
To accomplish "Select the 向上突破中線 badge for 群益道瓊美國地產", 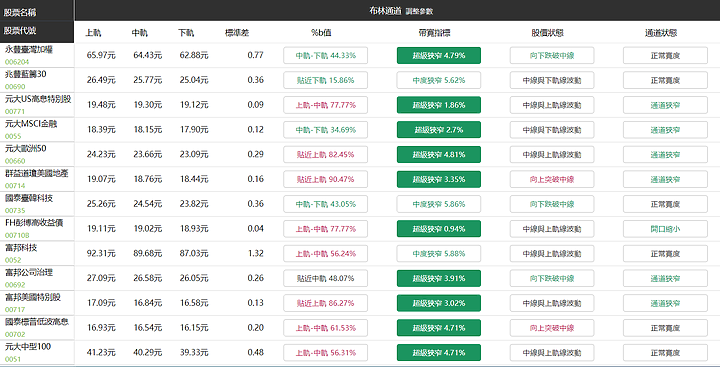I will [x=552, y=180].
